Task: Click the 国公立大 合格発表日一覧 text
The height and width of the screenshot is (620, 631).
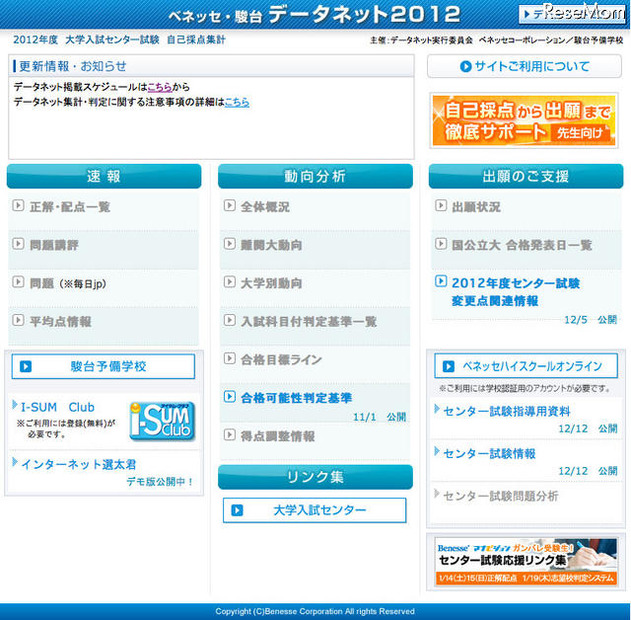Action: click(x=522, y=245)
